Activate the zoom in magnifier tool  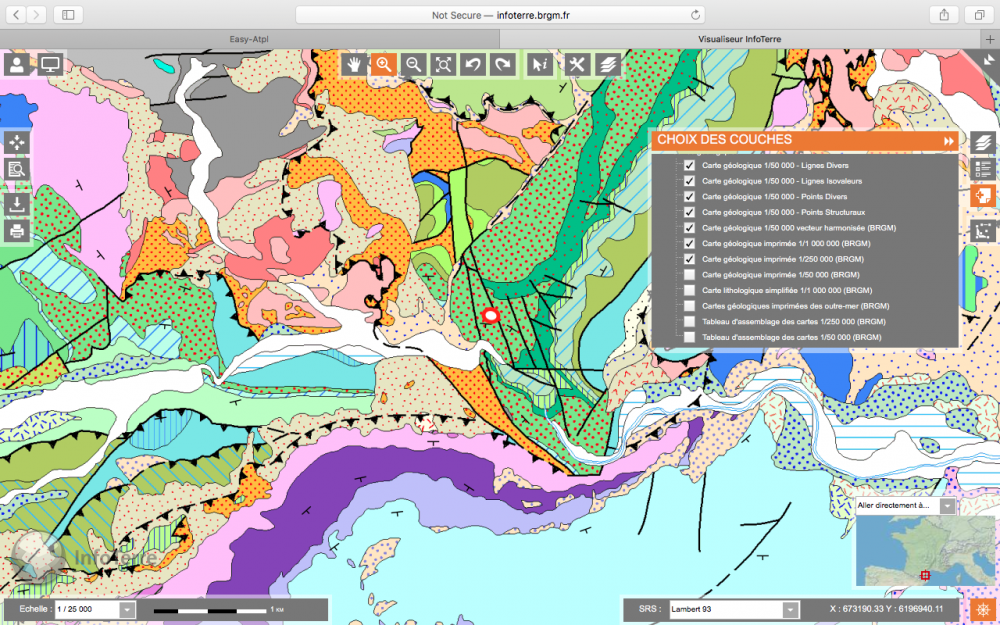pos(383,64)
